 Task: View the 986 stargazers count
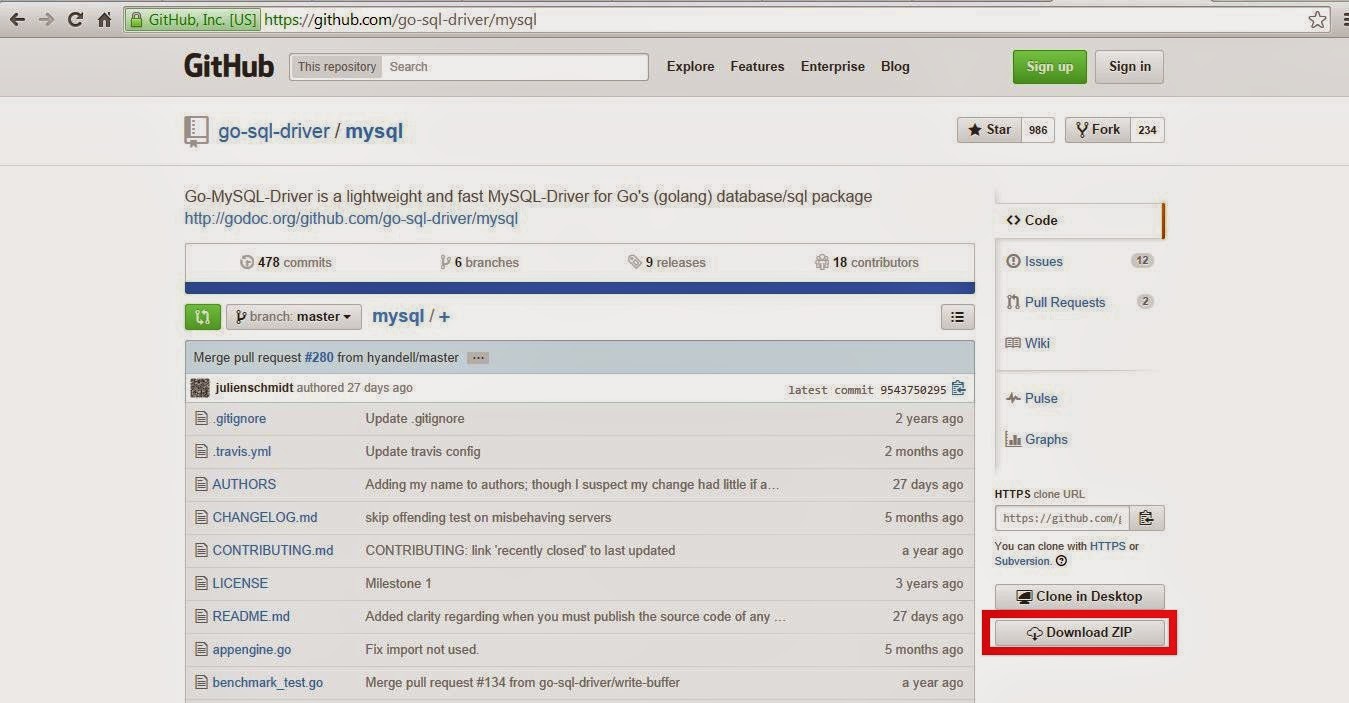coord(1038,130)
